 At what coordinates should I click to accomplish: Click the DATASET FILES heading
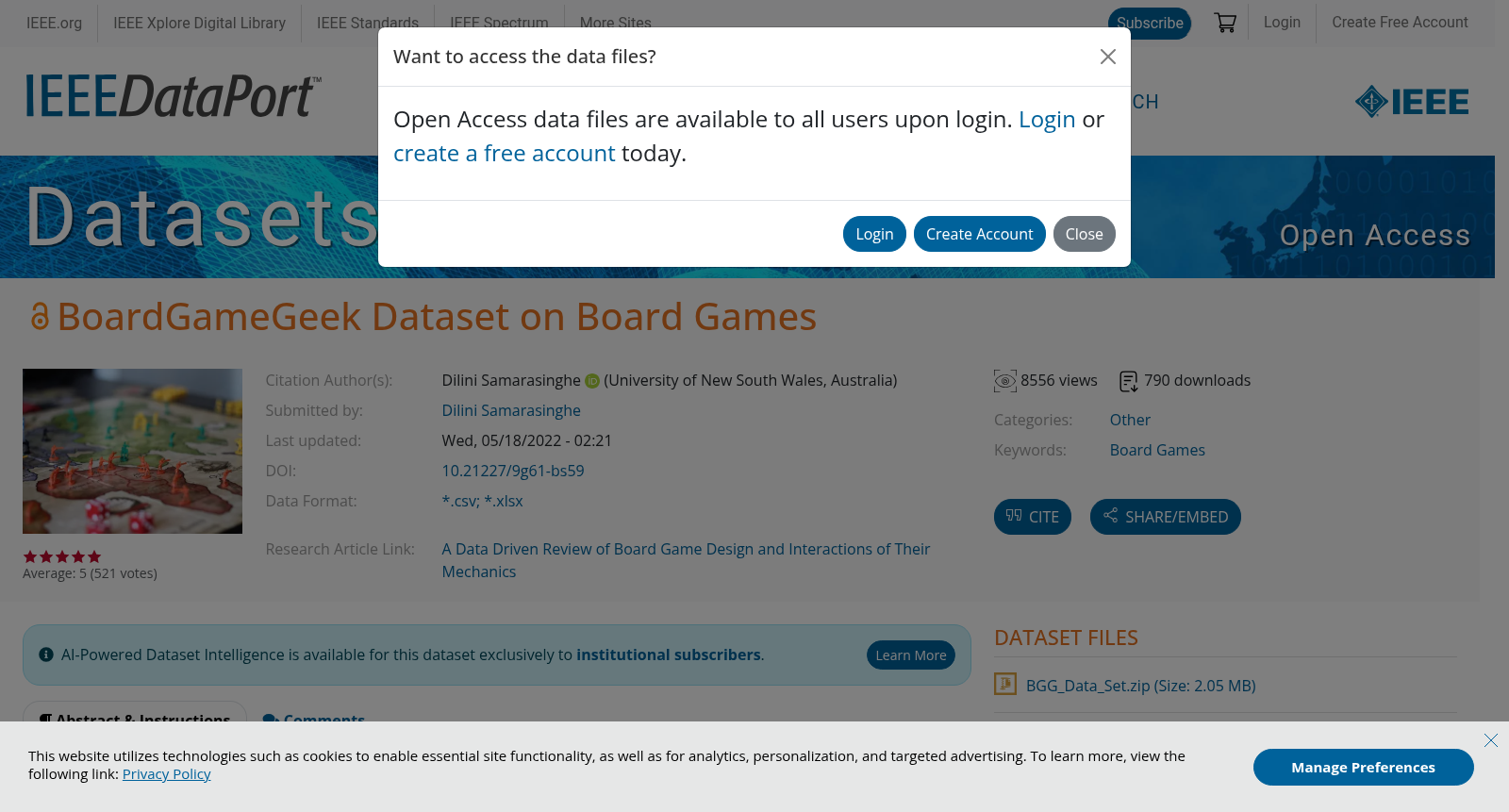click(1066, 638)
